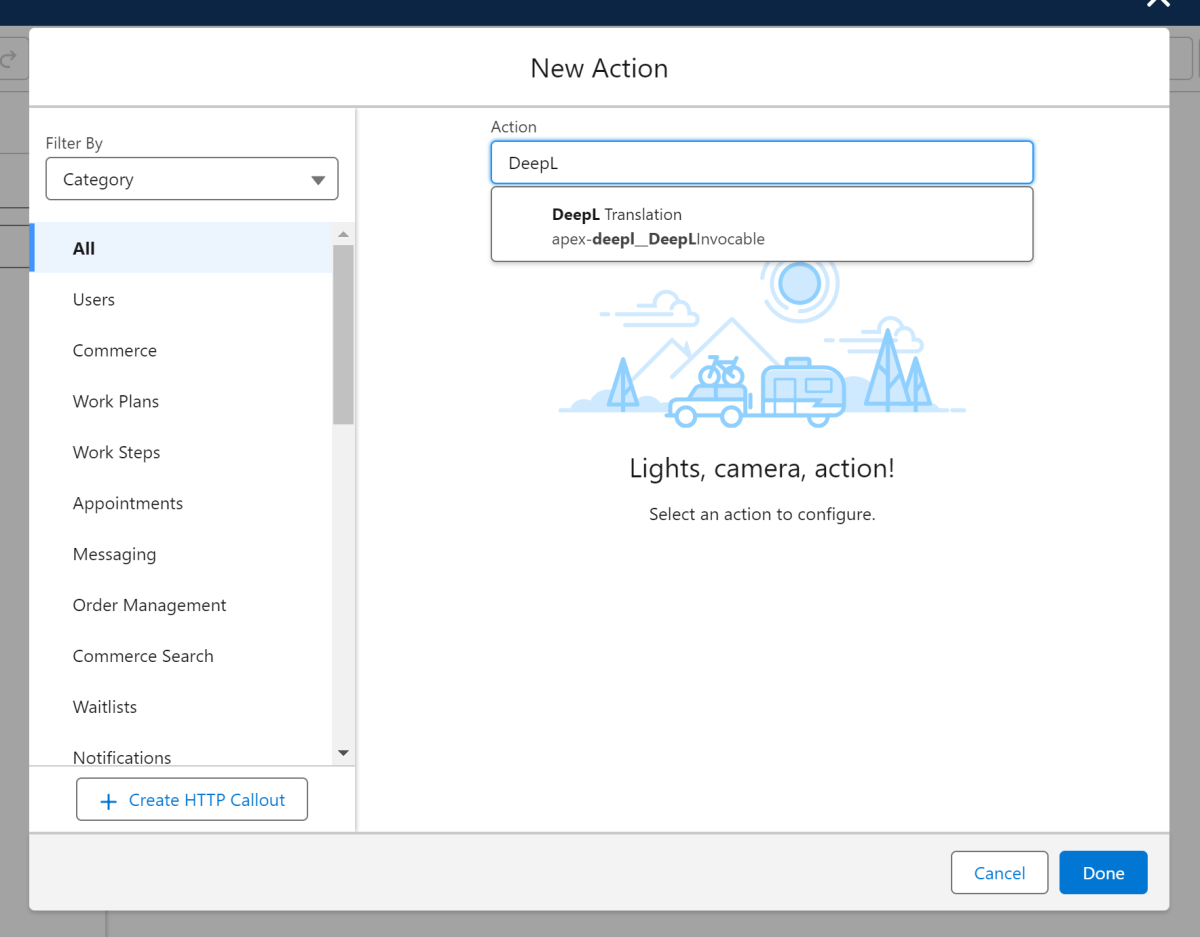Pick the Work Steps category
The height and width of the screenshot is (937, 1200).
tap(116, 453)
